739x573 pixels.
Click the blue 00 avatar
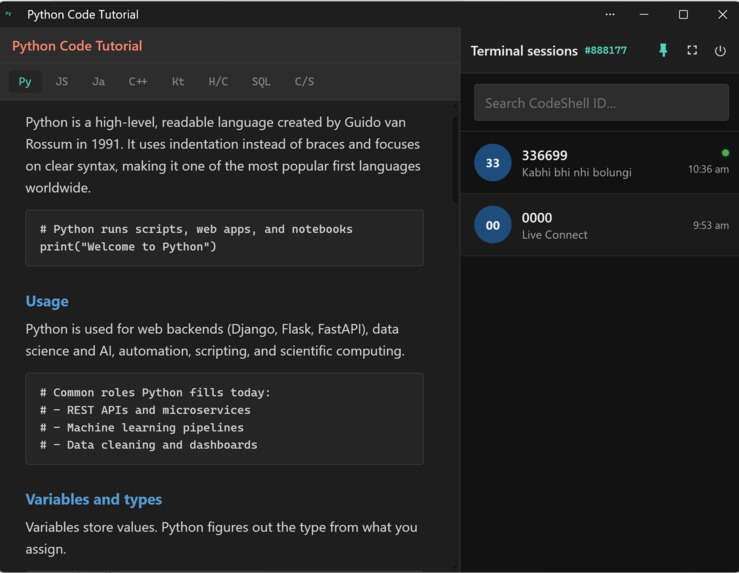point(493,225)
